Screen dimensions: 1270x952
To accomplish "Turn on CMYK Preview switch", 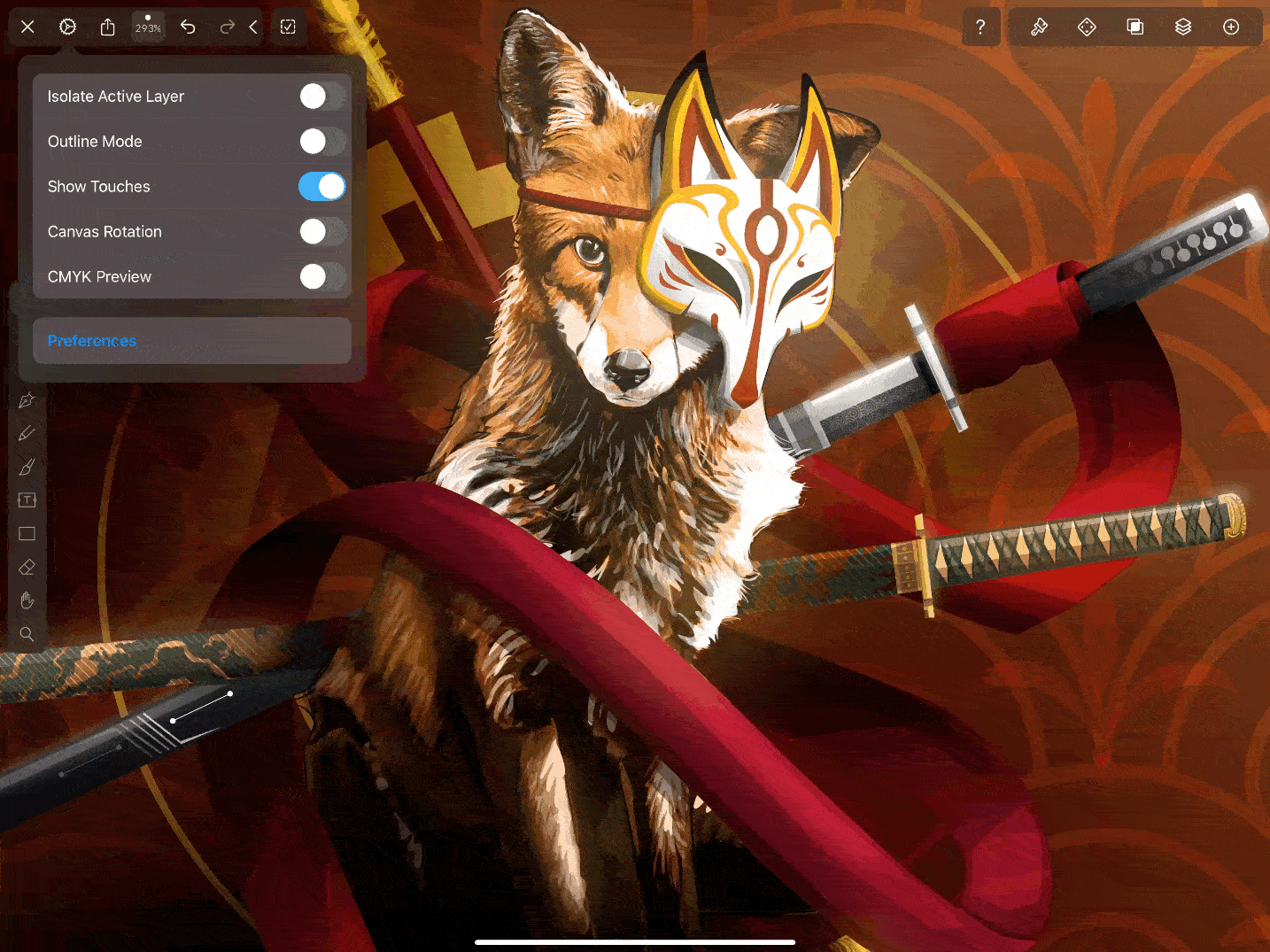I will tap(322, 276).
